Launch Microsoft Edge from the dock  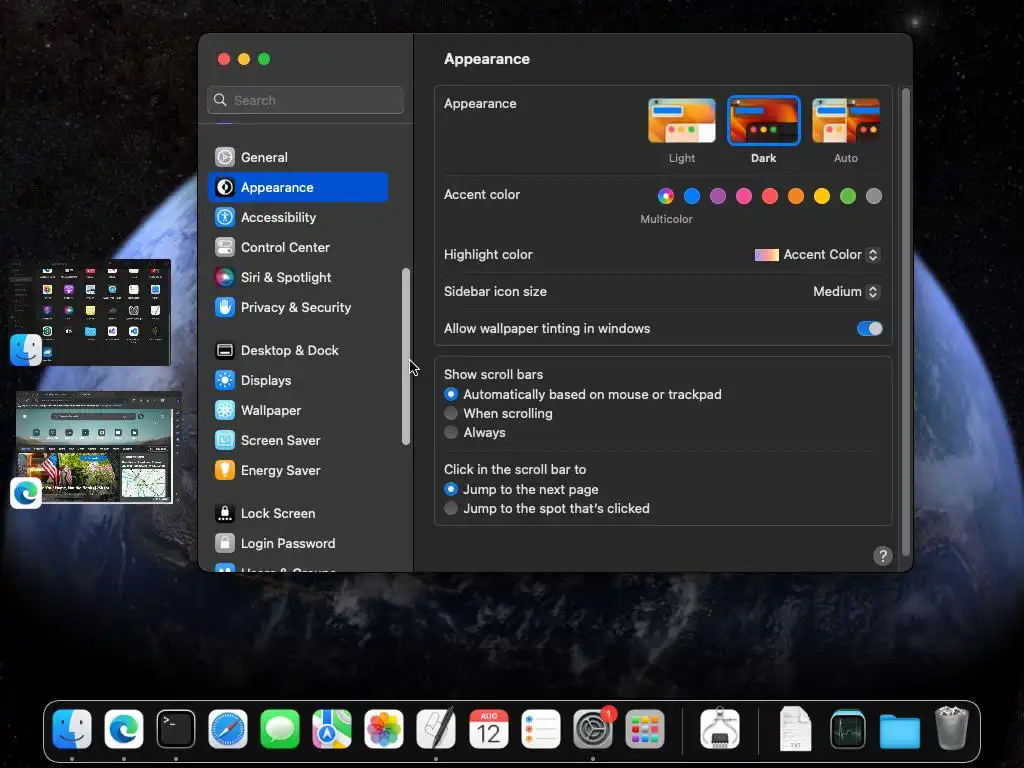123,729
